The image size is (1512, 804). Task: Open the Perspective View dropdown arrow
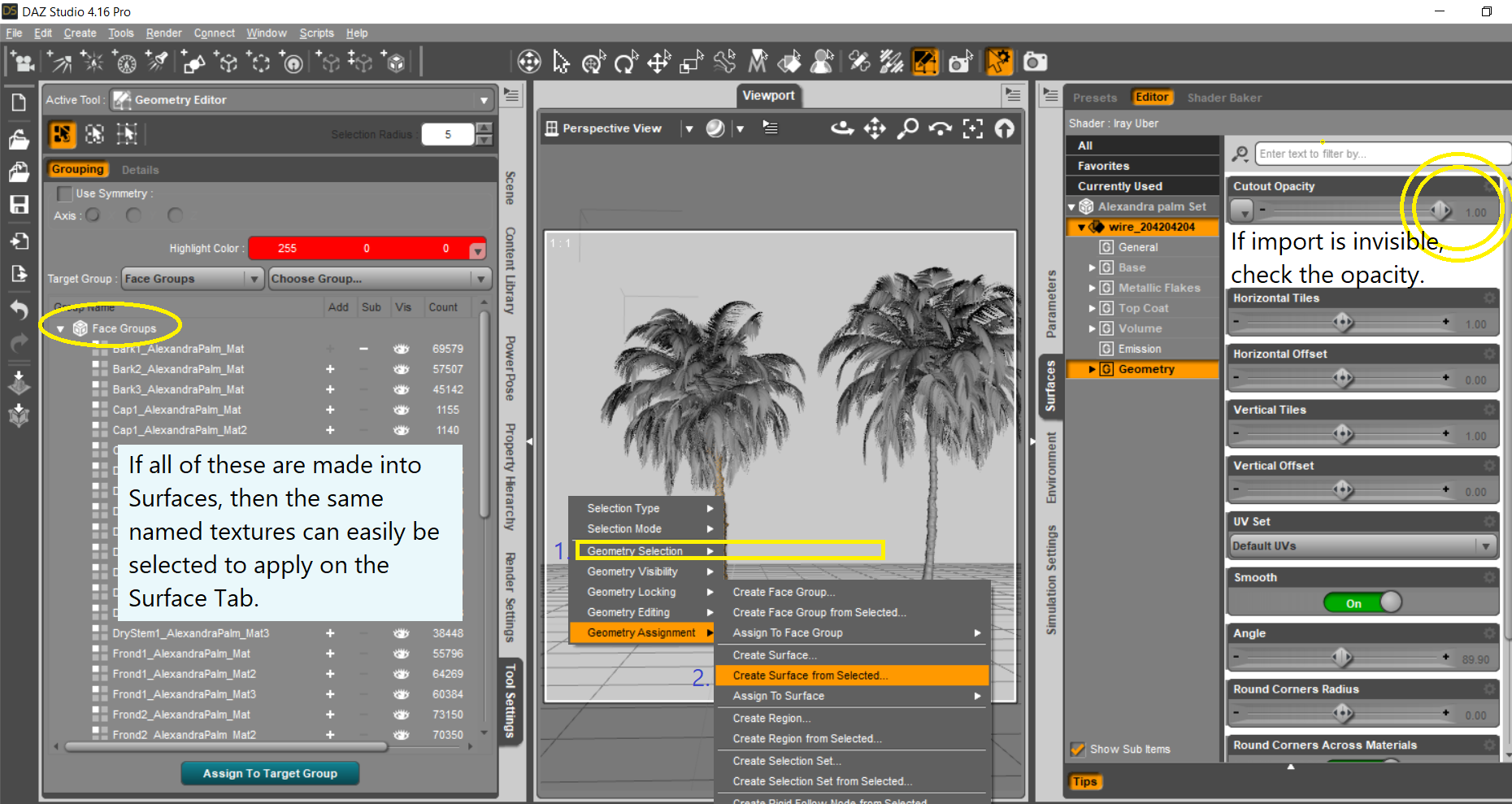coord(689,128)
